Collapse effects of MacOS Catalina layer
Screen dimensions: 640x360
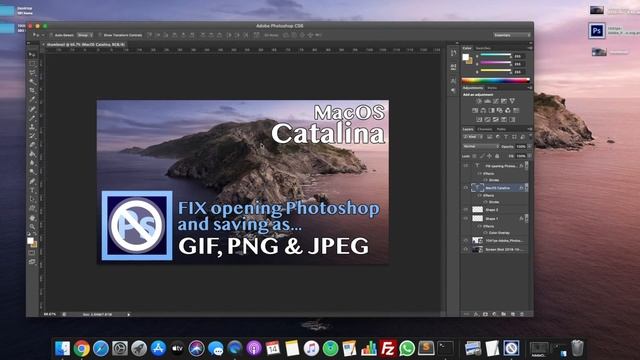(x=527, y=188)
